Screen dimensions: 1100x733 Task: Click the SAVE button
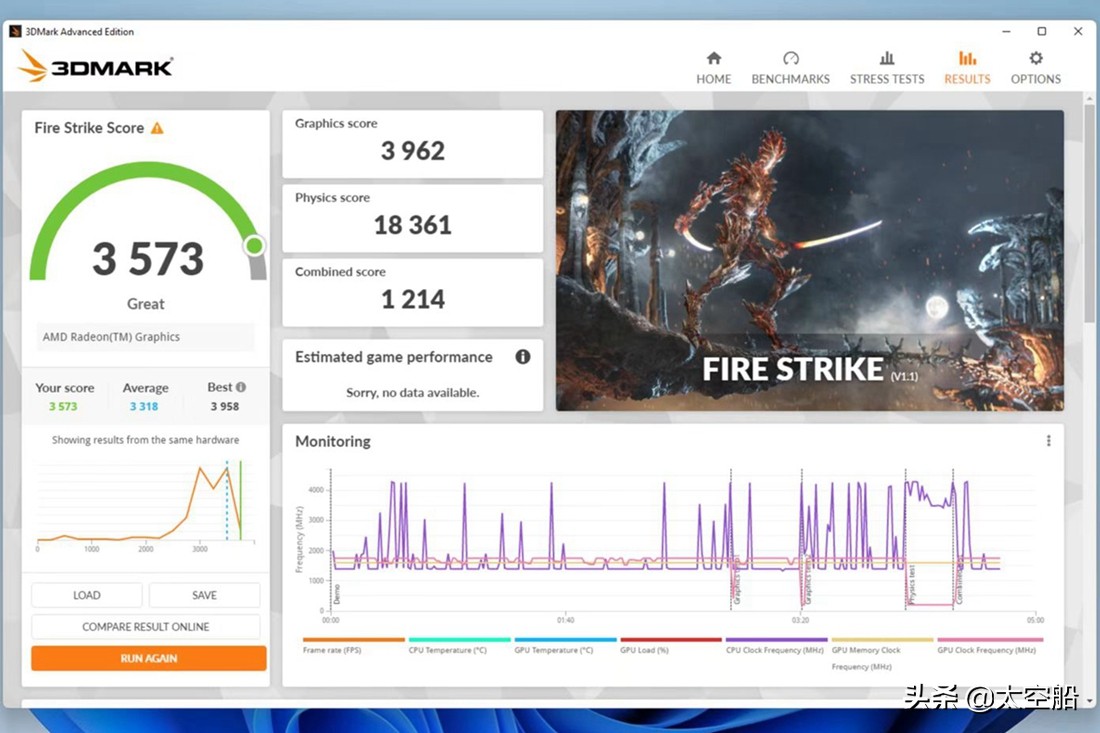pyautogui.click(x=204, y=595)
